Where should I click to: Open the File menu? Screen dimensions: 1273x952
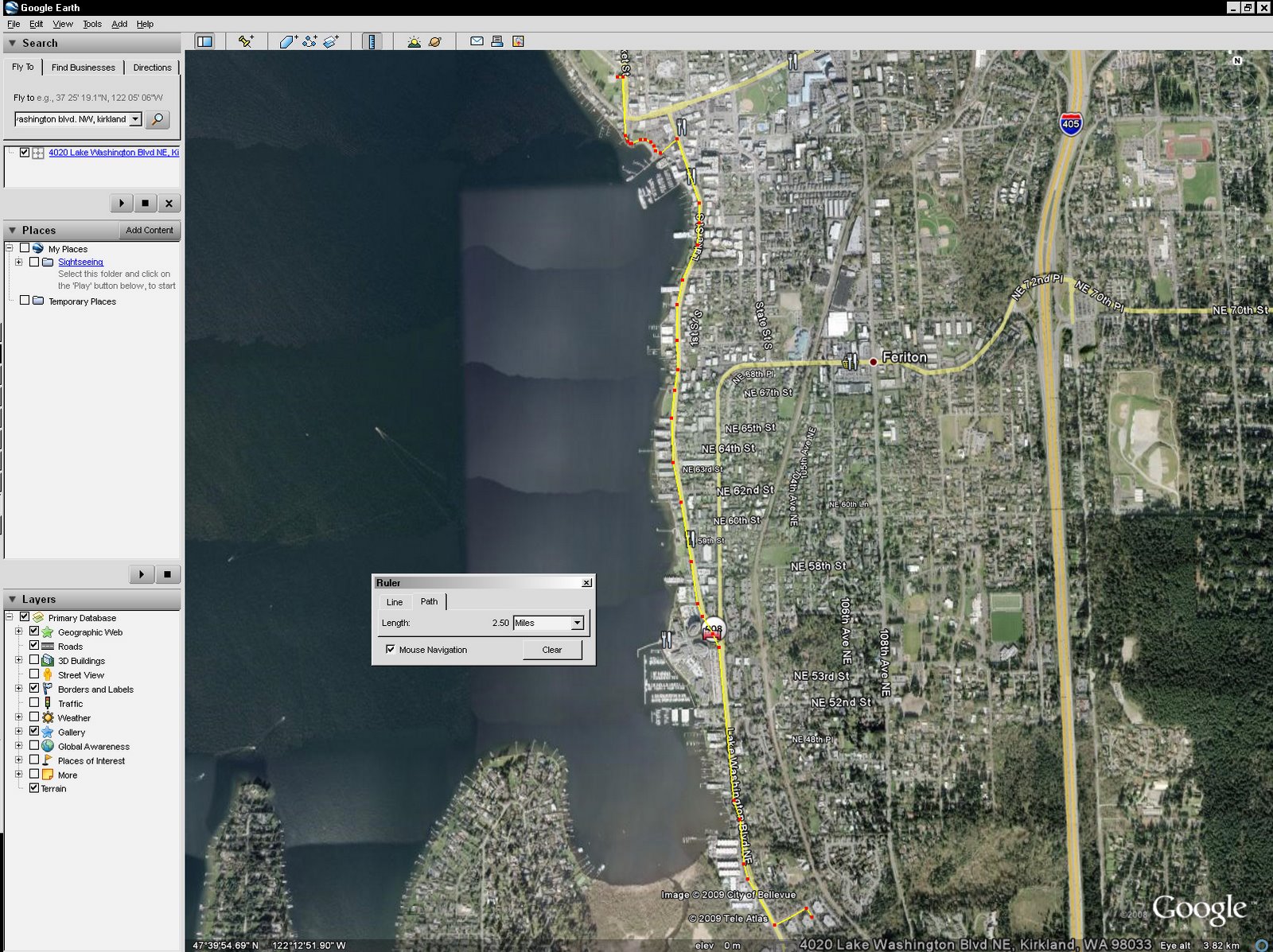14,24
